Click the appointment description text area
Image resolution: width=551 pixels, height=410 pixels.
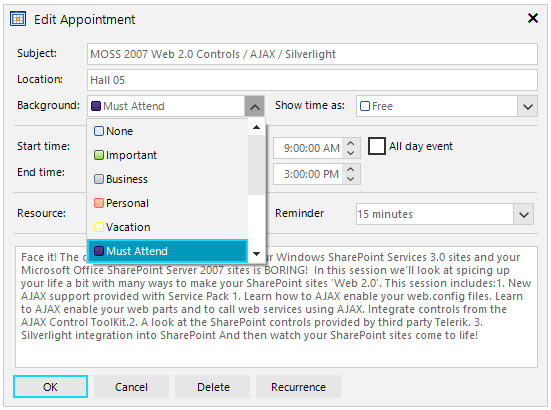(276, 307)
